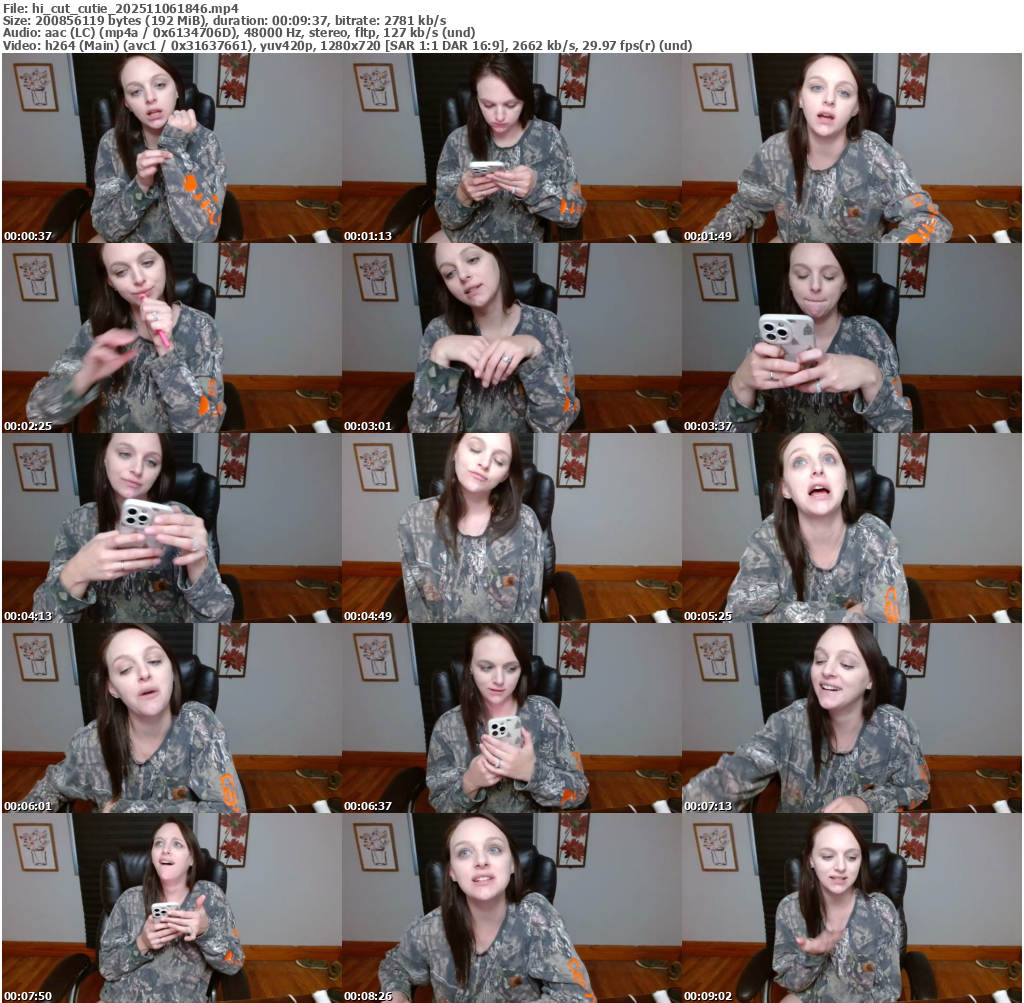Click the frame marked 00:04:13
The image size is (1024, 1003).
click(171, 528)
